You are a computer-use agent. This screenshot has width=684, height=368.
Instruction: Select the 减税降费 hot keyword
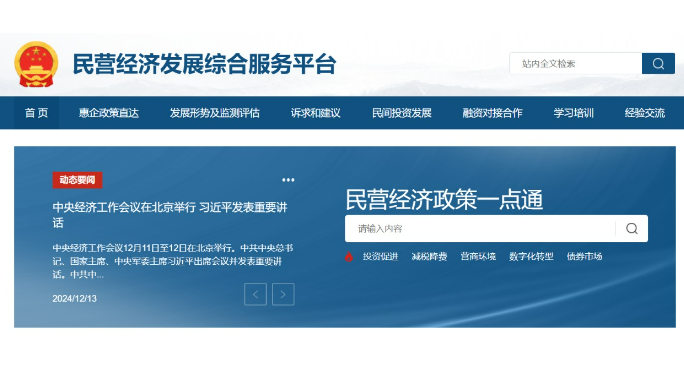click(x=429, y=256)
